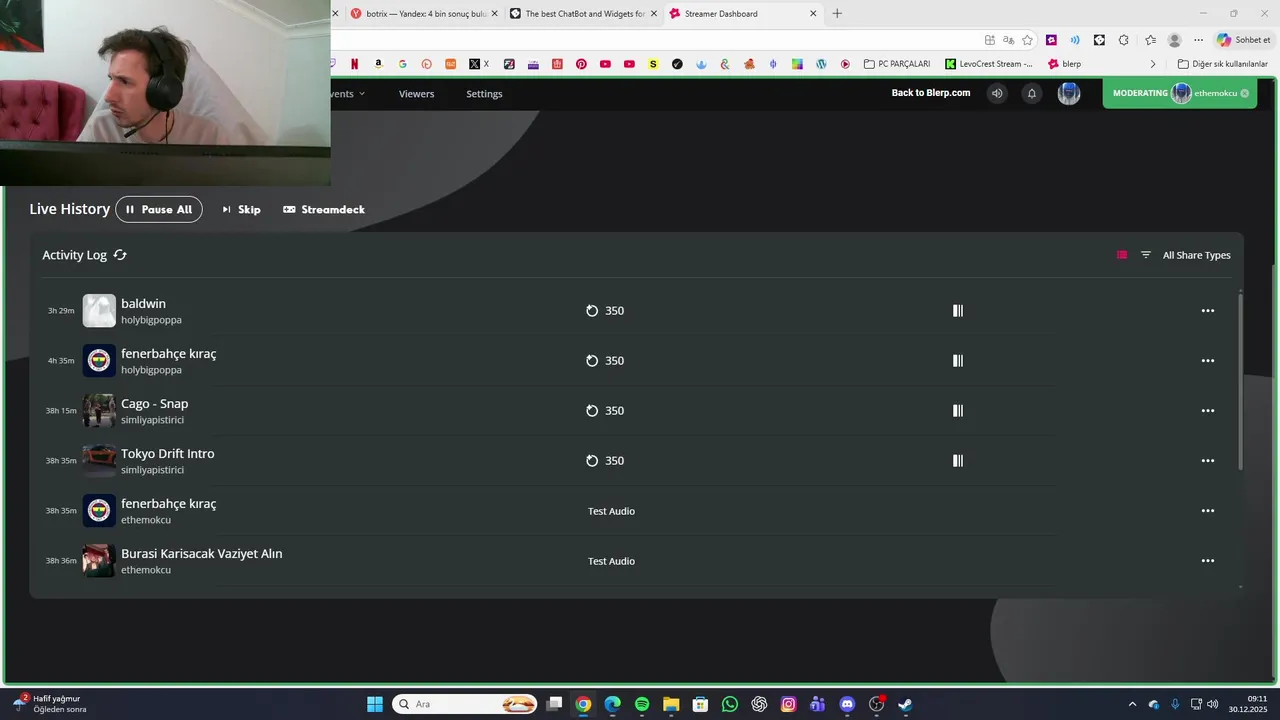Open three-dot menu for ethemokcu's fenerbahçe kıraç
The width and height of the screenshot is (1280, 720).
(1208, 511)
